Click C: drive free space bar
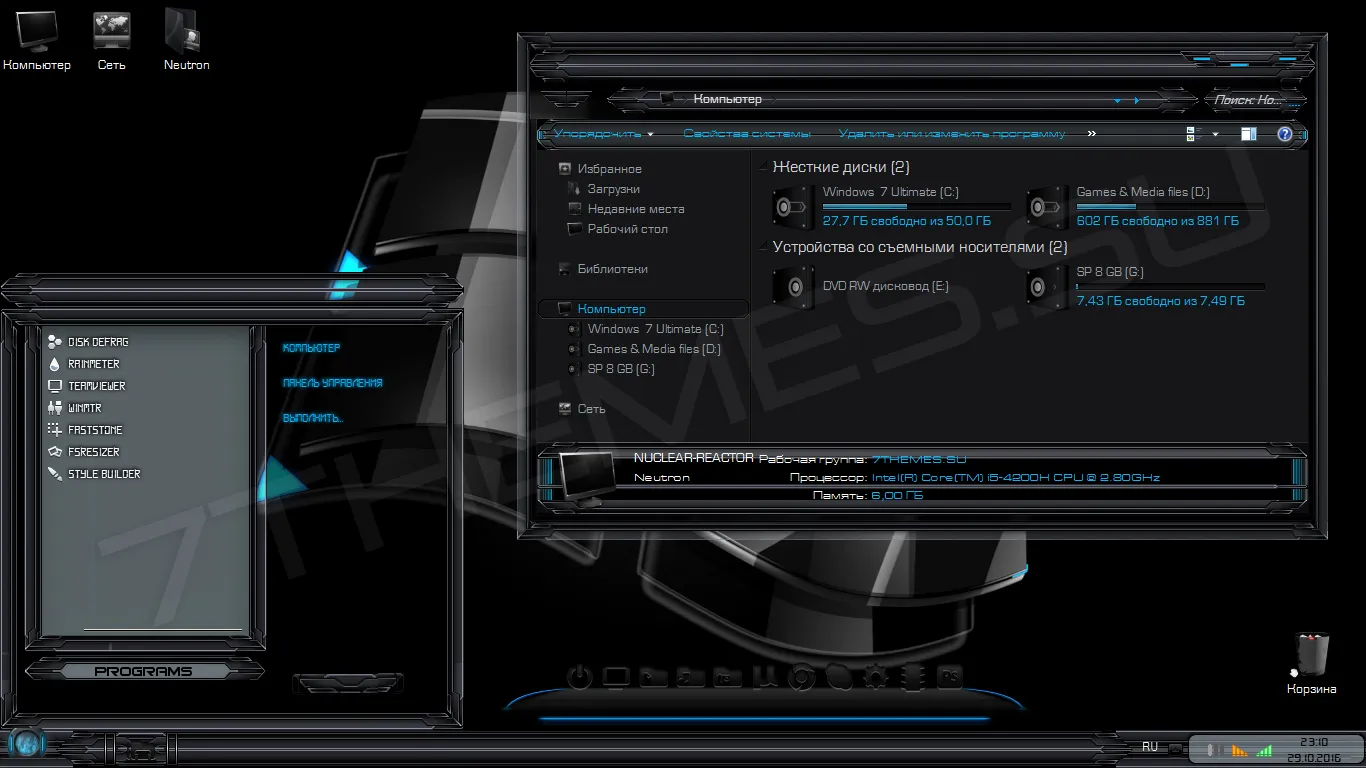1366x768 pixels. [x=916, y=207]
